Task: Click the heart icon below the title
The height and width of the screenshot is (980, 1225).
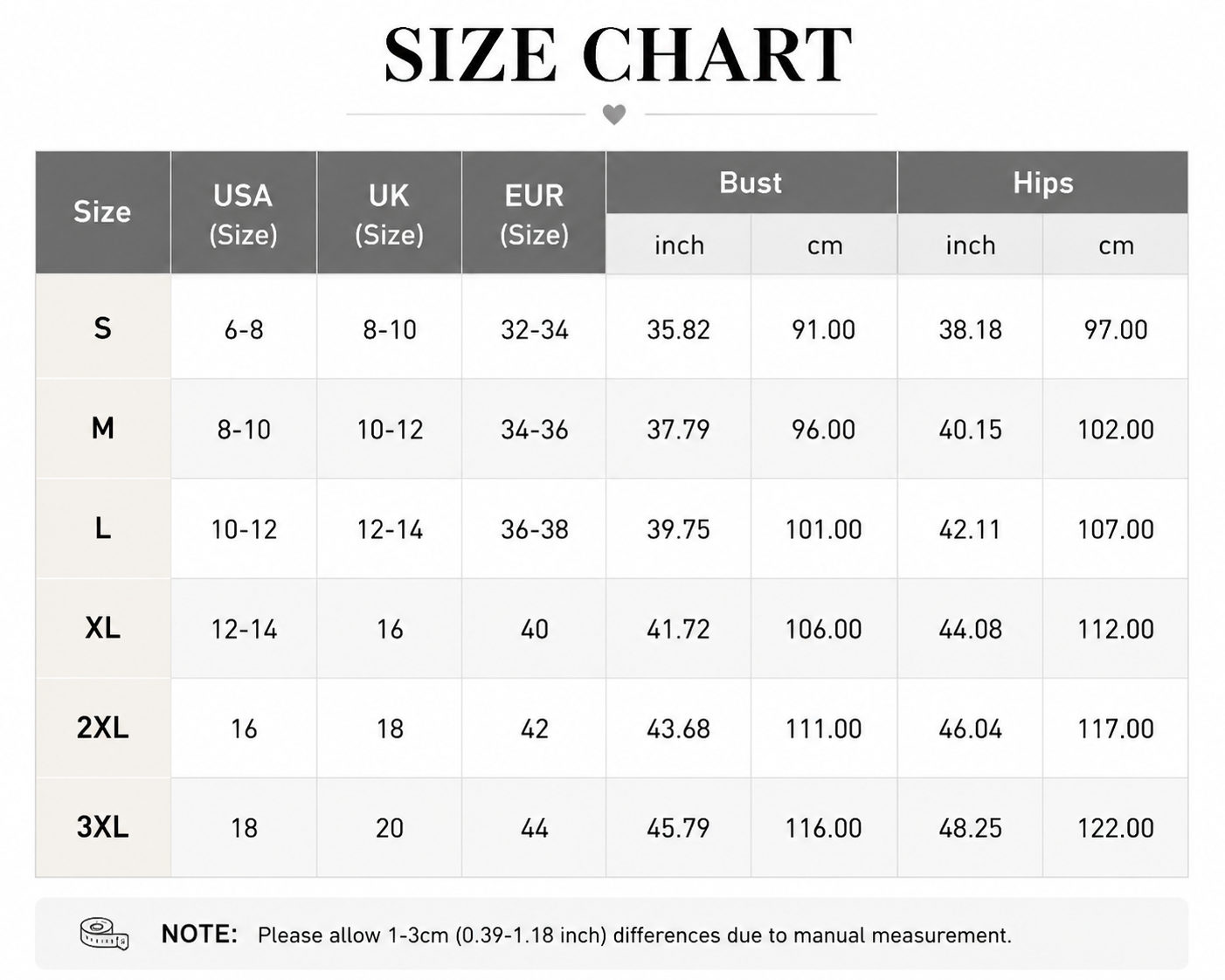Action: pyautogui.click(x=614, y=114)
